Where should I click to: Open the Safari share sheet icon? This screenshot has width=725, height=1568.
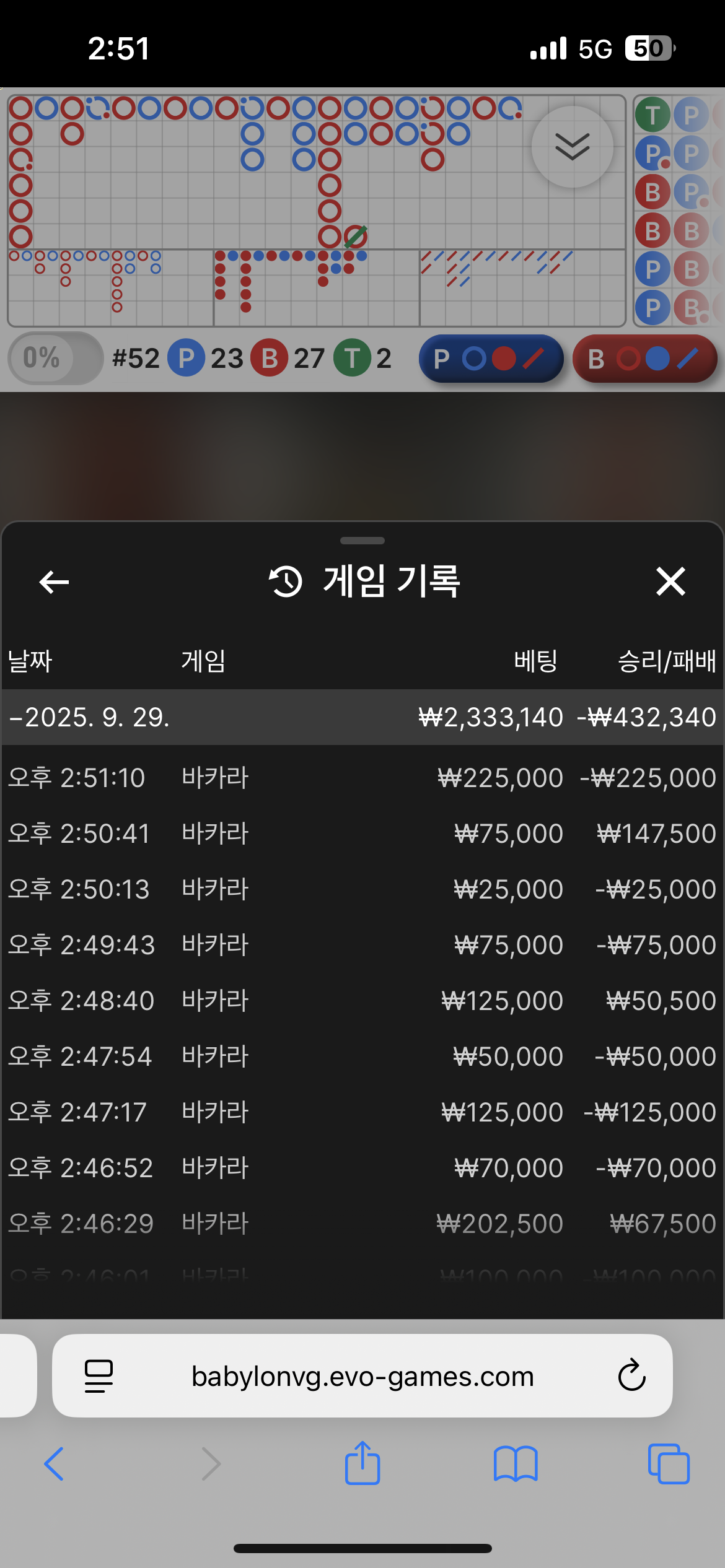point(362,1463)
